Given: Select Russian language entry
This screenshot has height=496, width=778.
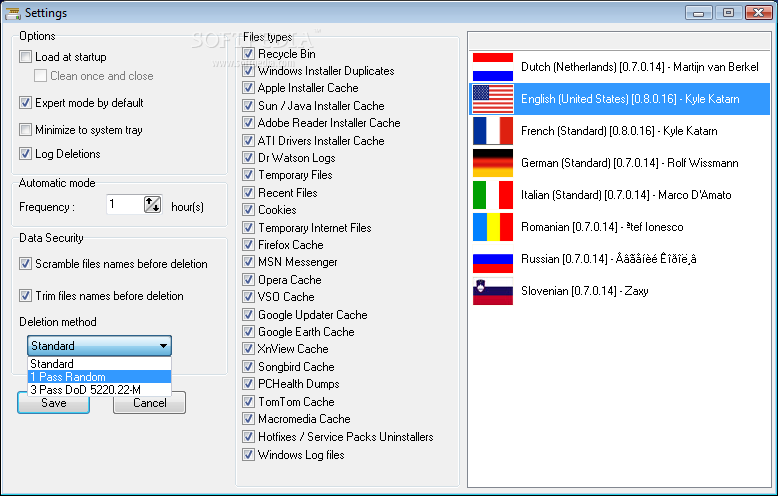Looking at the screenshot, I should (619, 259).
